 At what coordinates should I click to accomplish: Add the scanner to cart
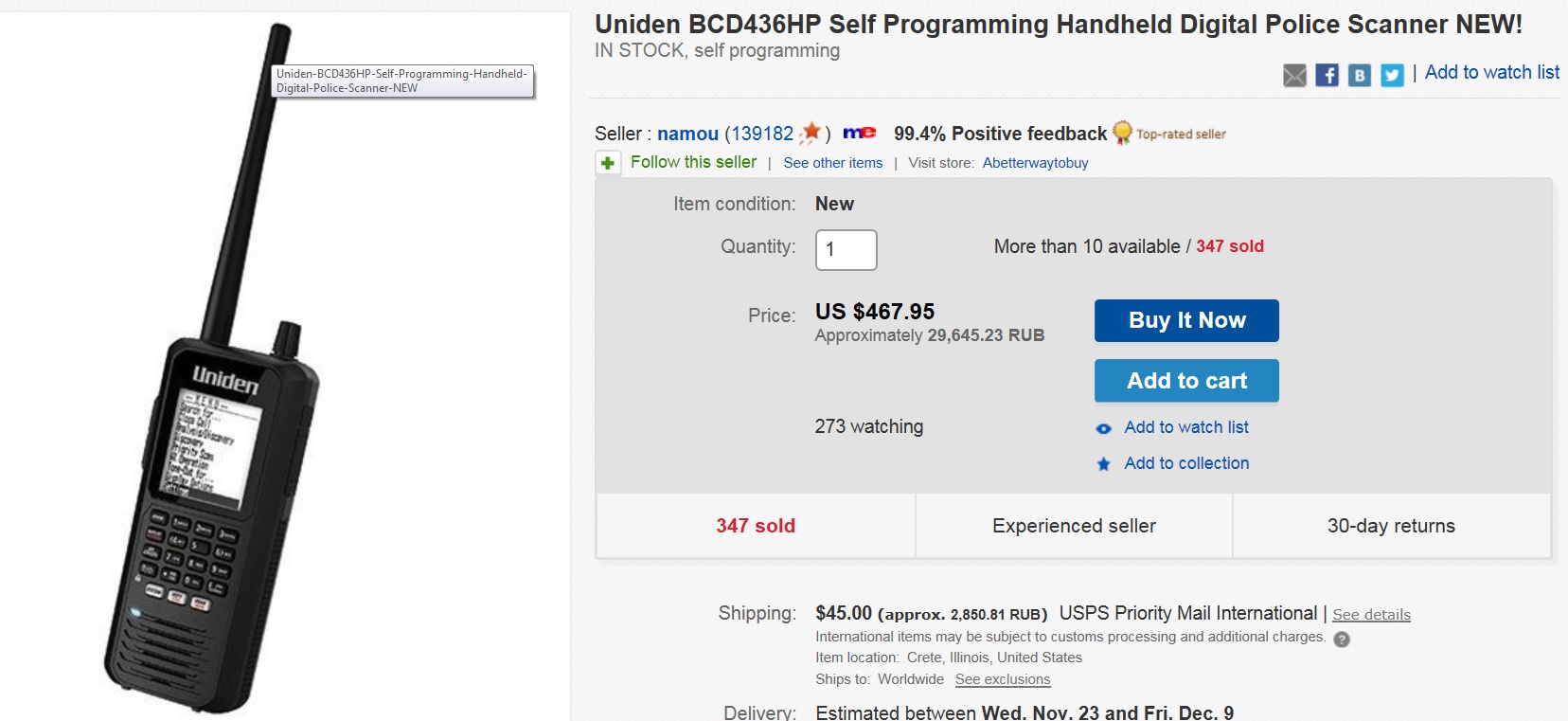tap(1186, 381)
